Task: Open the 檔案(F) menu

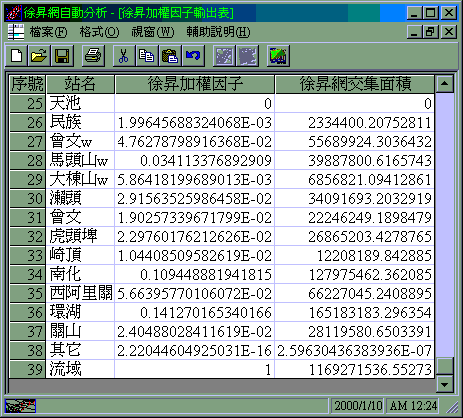Action: coord(48,32)
